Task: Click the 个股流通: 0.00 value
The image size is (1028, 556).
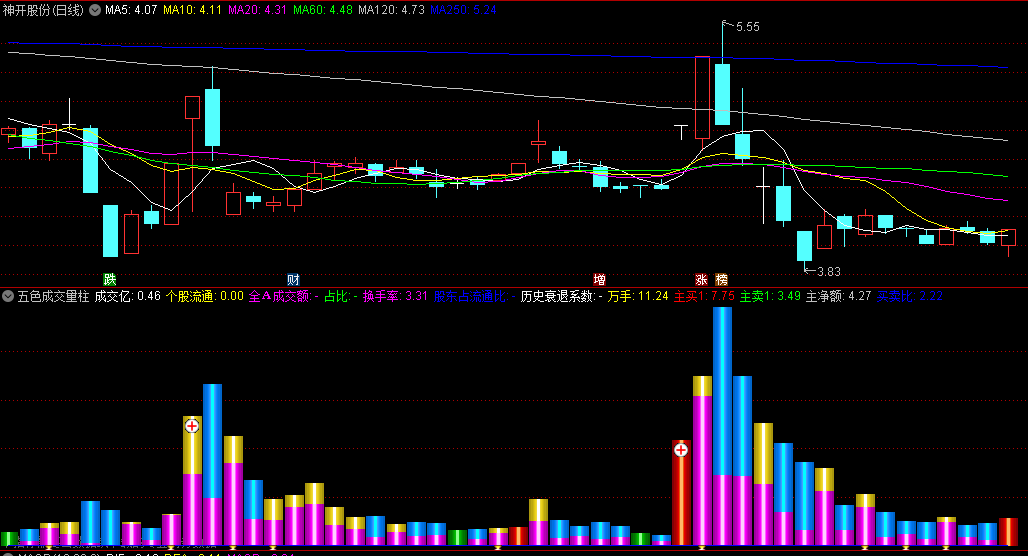Action: click(x=205, y=296)
